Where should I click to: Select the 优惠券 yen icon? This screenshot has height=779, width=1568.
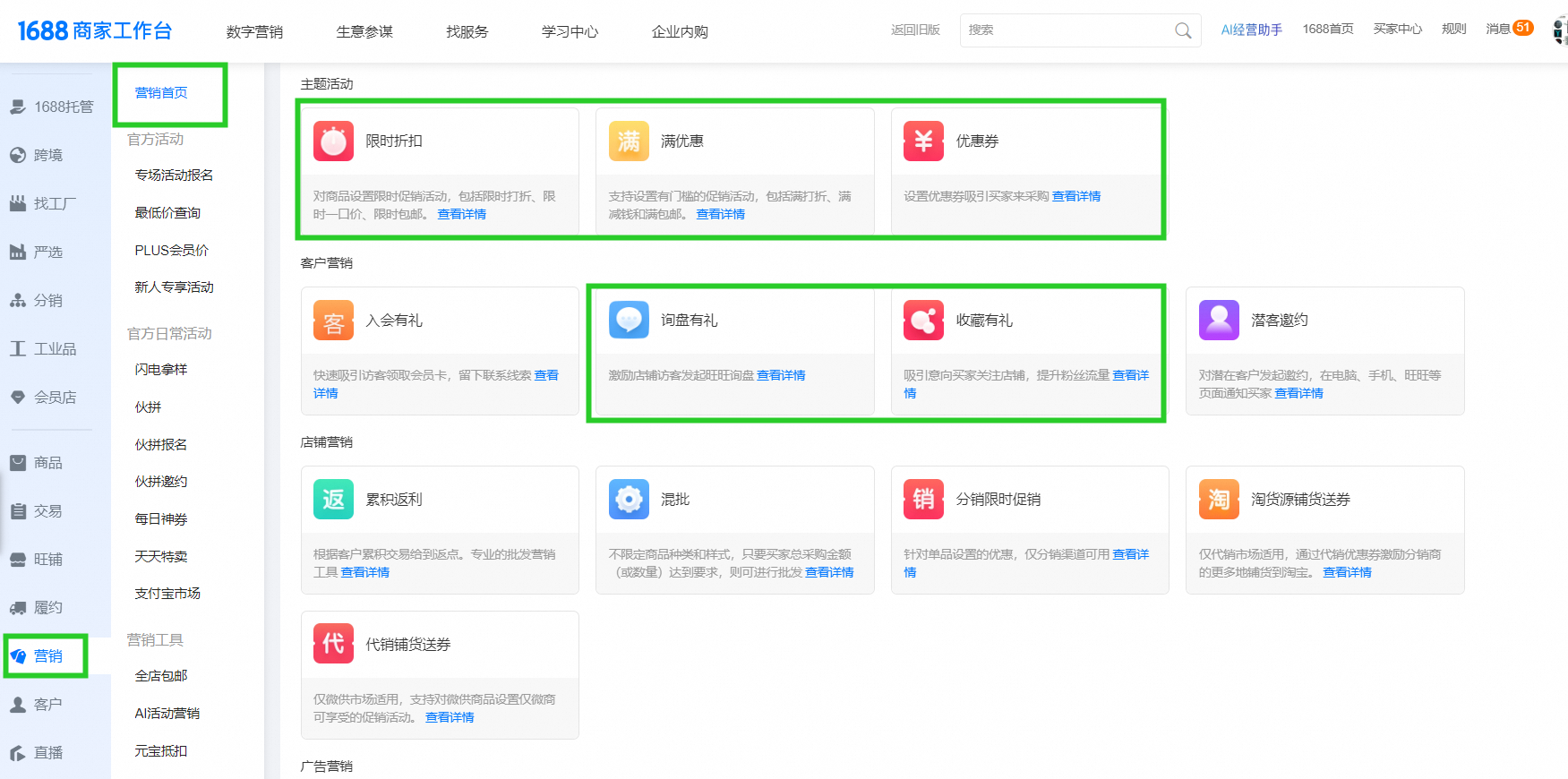tap(923, 141)
